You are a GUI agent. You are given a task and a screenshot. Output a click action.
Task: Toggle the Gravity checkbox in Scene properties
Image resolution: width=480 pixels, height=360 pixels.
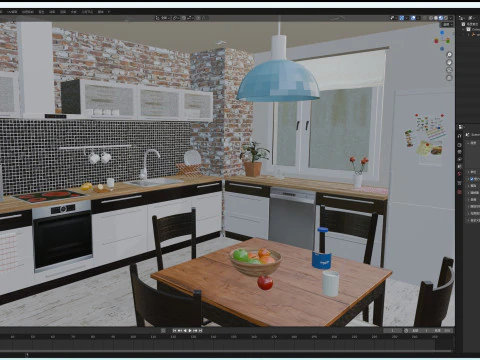(471, 179)
